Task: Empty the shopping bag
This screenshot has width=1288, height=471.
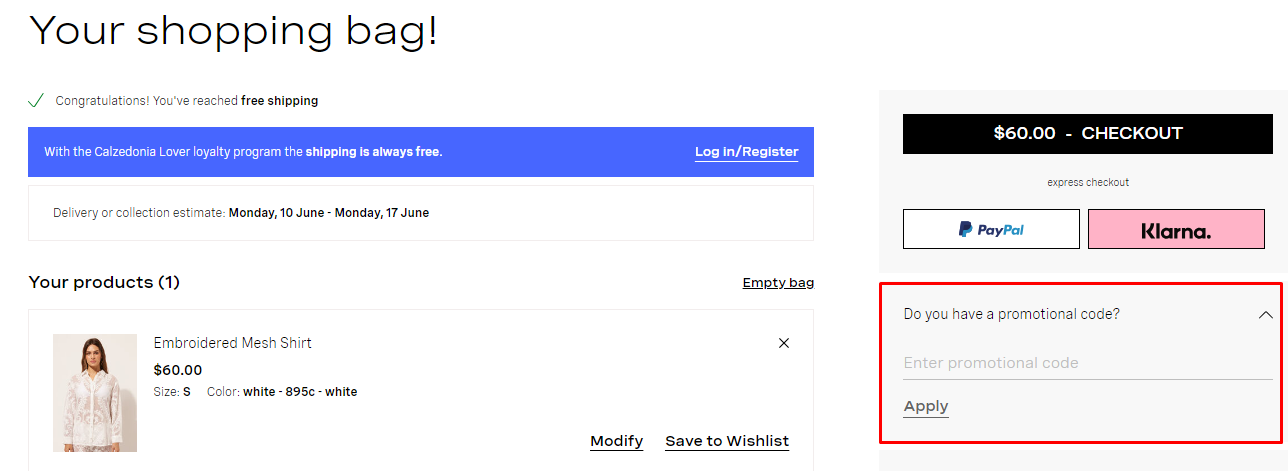Action: (778, 283)
